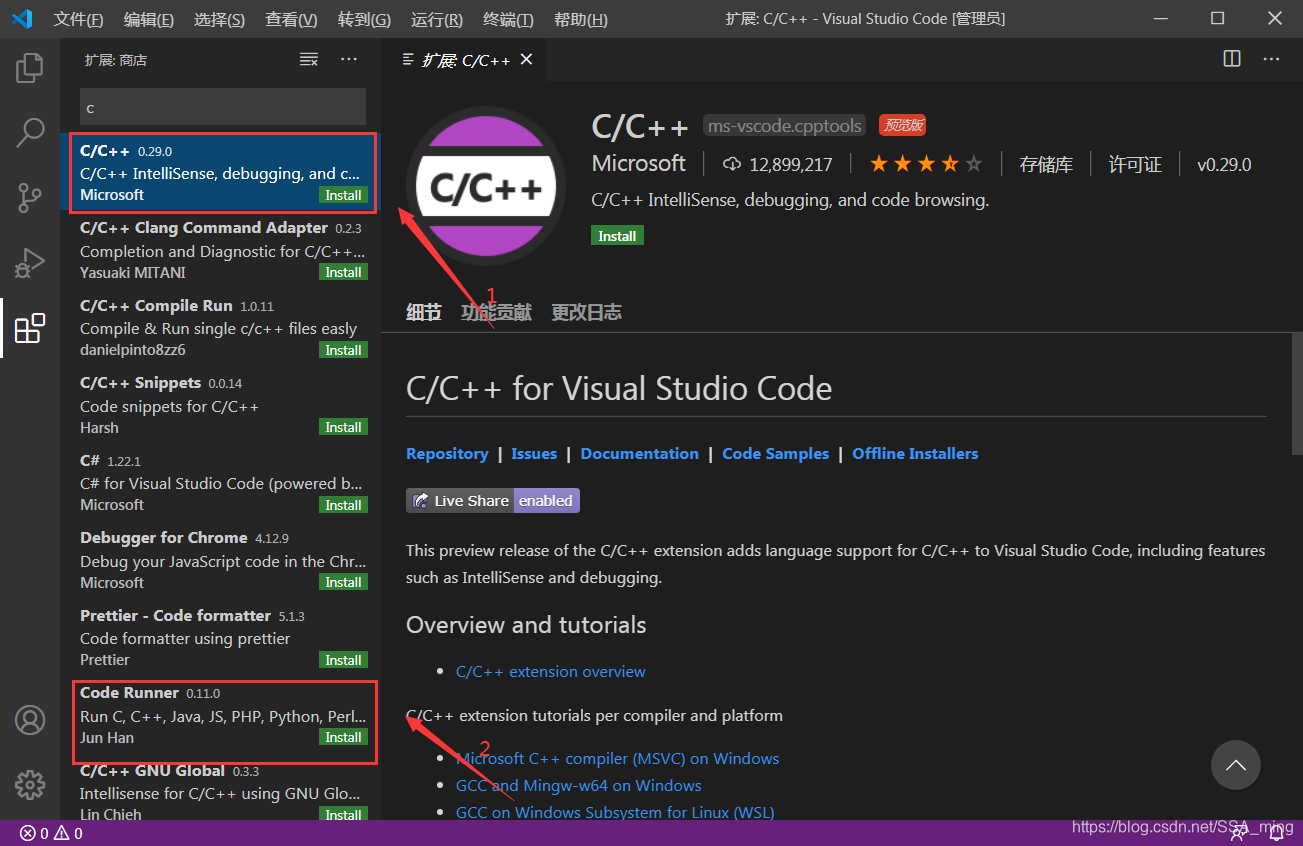The height and width of the screenshot is (846, 1303).
Task: Clear extensions search results icon
Action: [309, 60]
